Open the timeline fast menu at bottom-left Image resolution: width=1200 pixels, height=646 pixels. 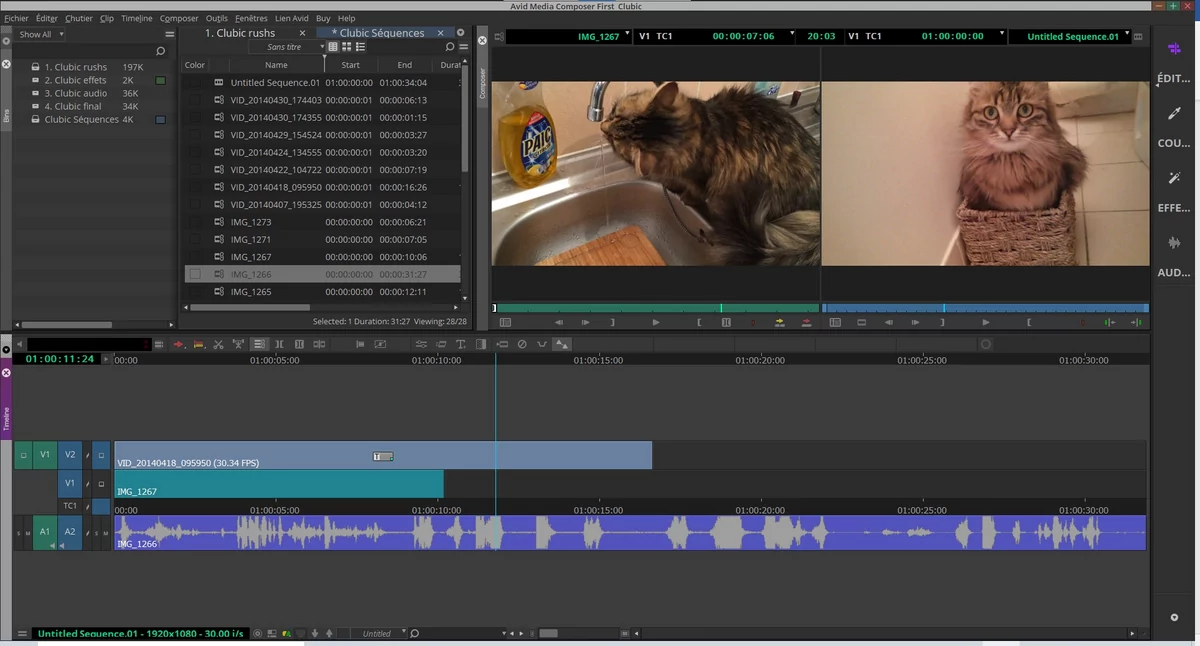(x=22, y=633)
